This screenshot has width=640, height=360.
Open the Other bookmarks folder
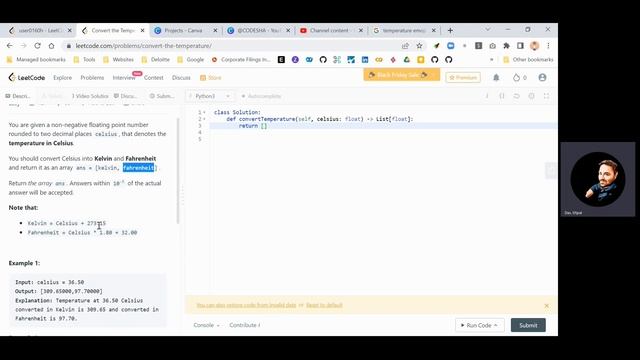tap(528, 60)
